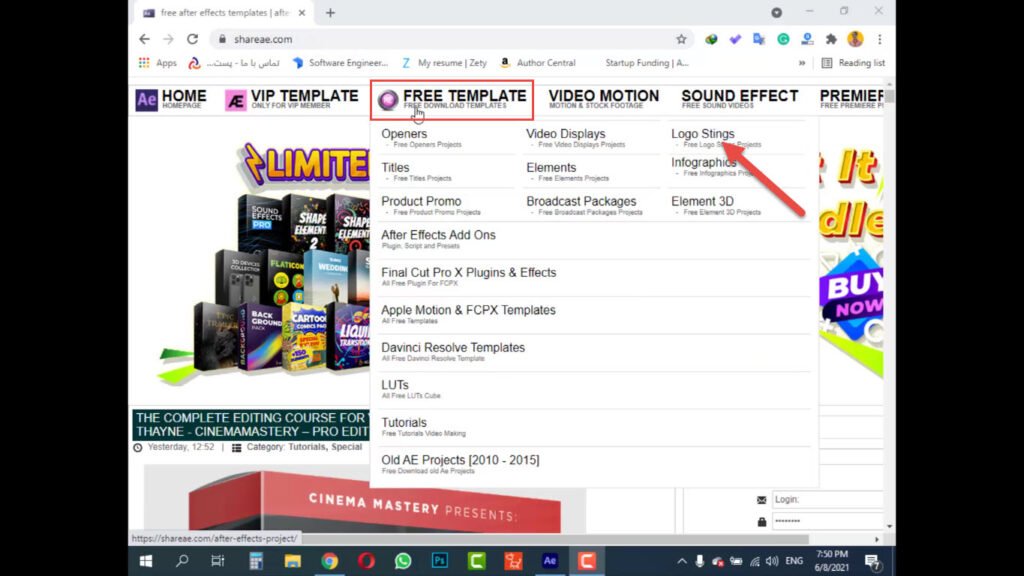Select Openers from the dropdown
Image resolution: width=1024 pixels, height=576 pixels.
click(404, 134)
